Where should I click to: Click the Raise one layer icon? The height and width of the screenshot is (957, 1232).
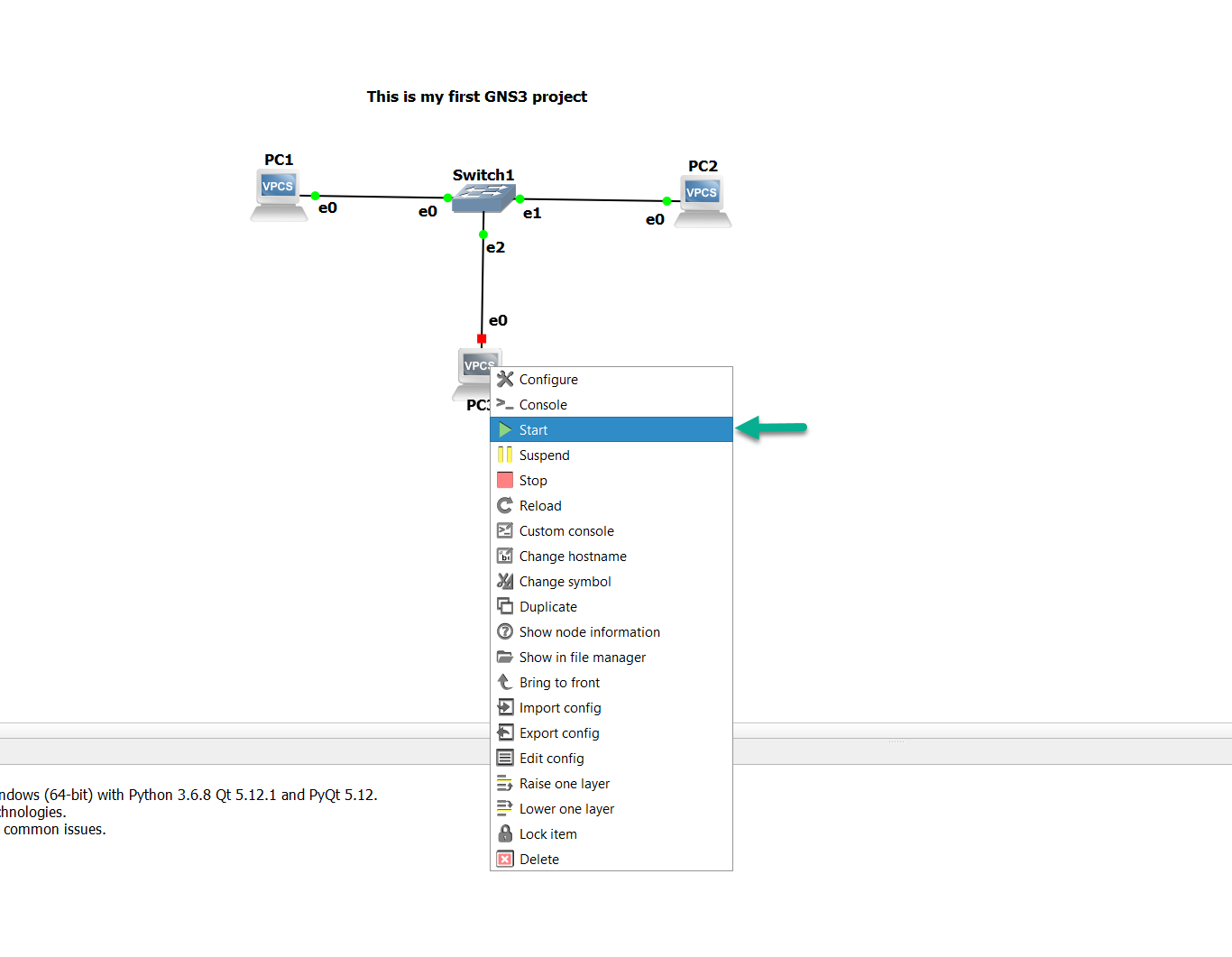(505, 783)
